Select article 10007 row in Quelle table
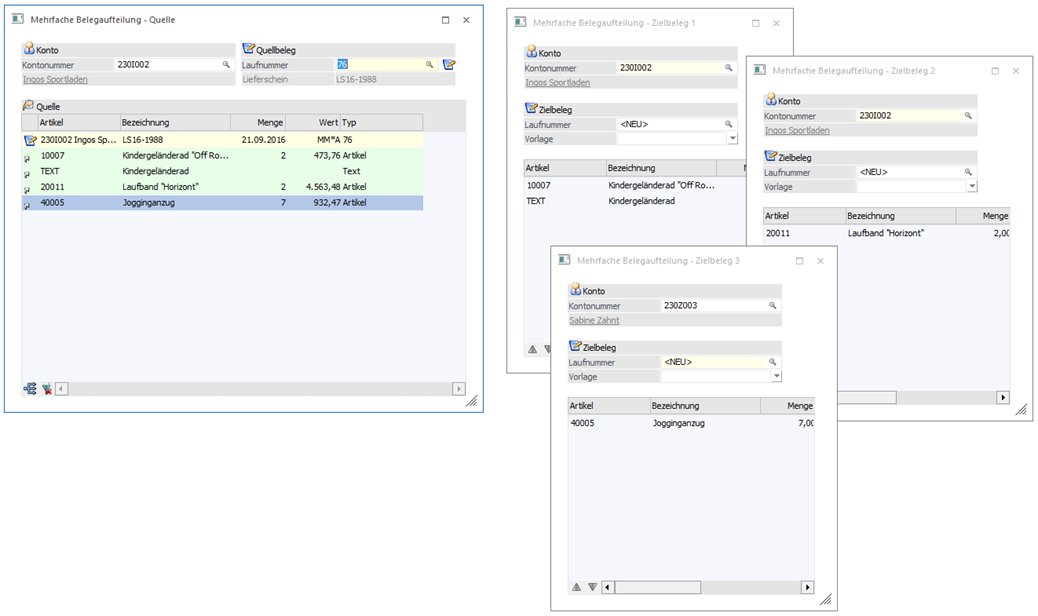1038x616 pixels. (x=222, y=155)
